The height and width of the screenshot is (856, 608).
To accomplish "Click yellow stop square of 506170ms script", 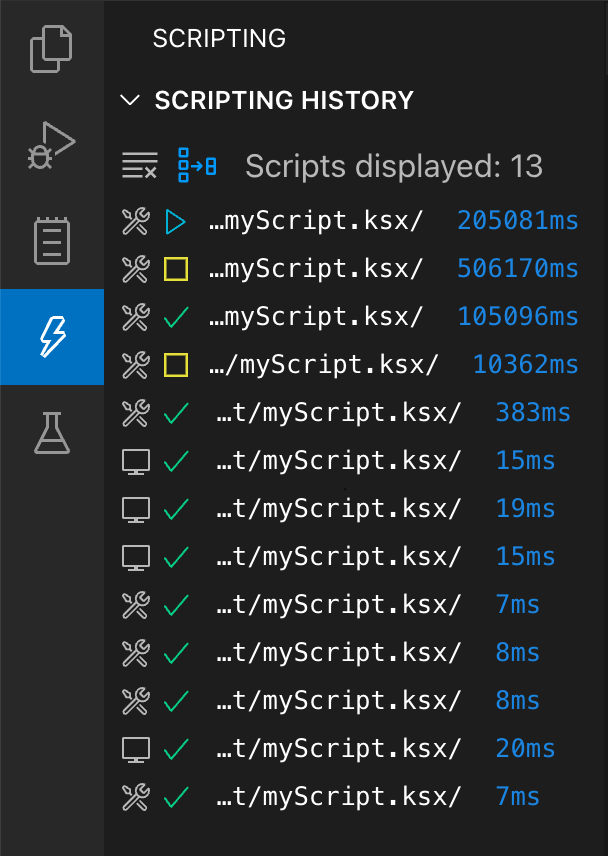I will (176, 269).
